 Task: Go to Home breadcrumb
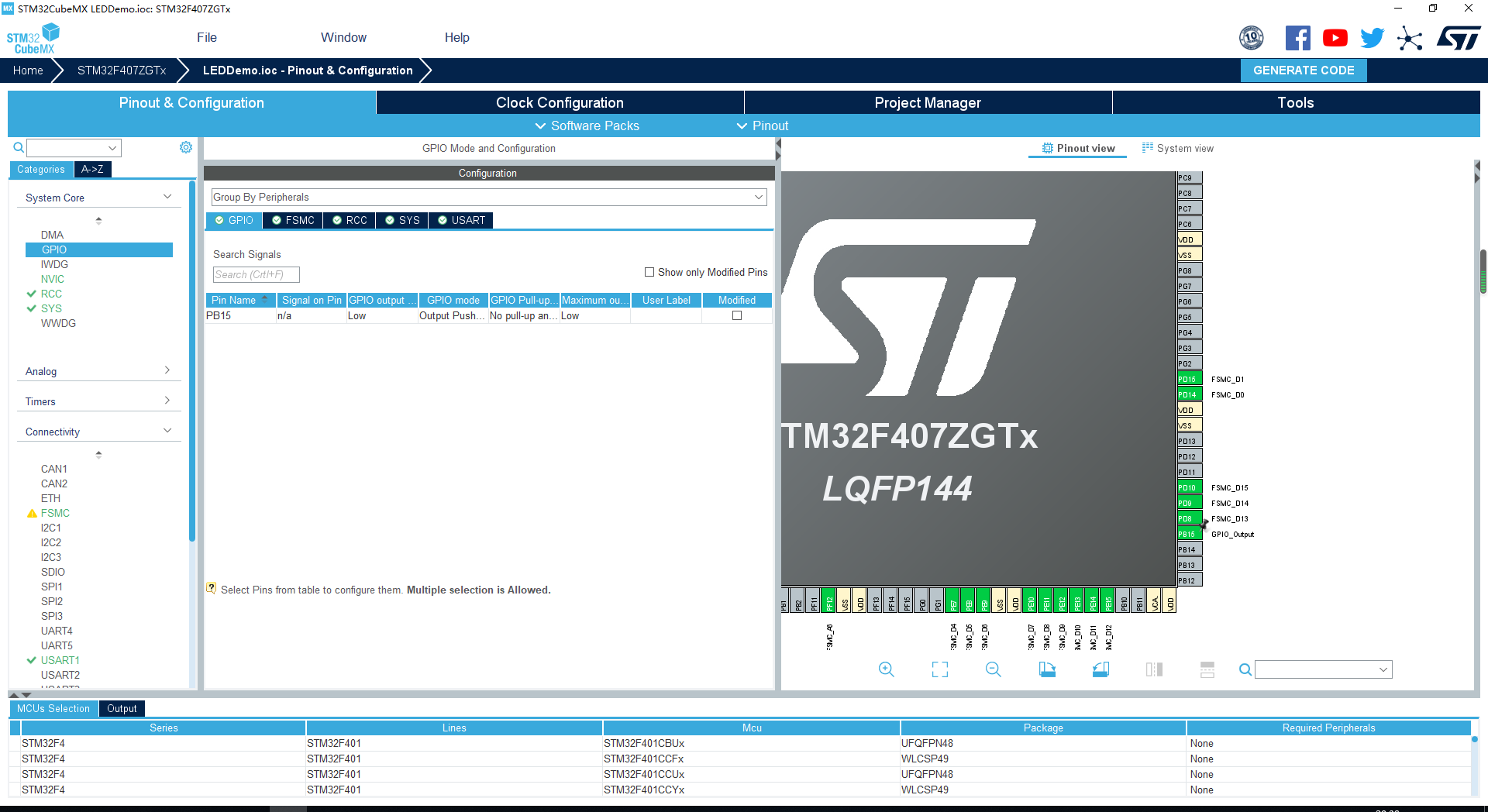(x=28, y=71)
